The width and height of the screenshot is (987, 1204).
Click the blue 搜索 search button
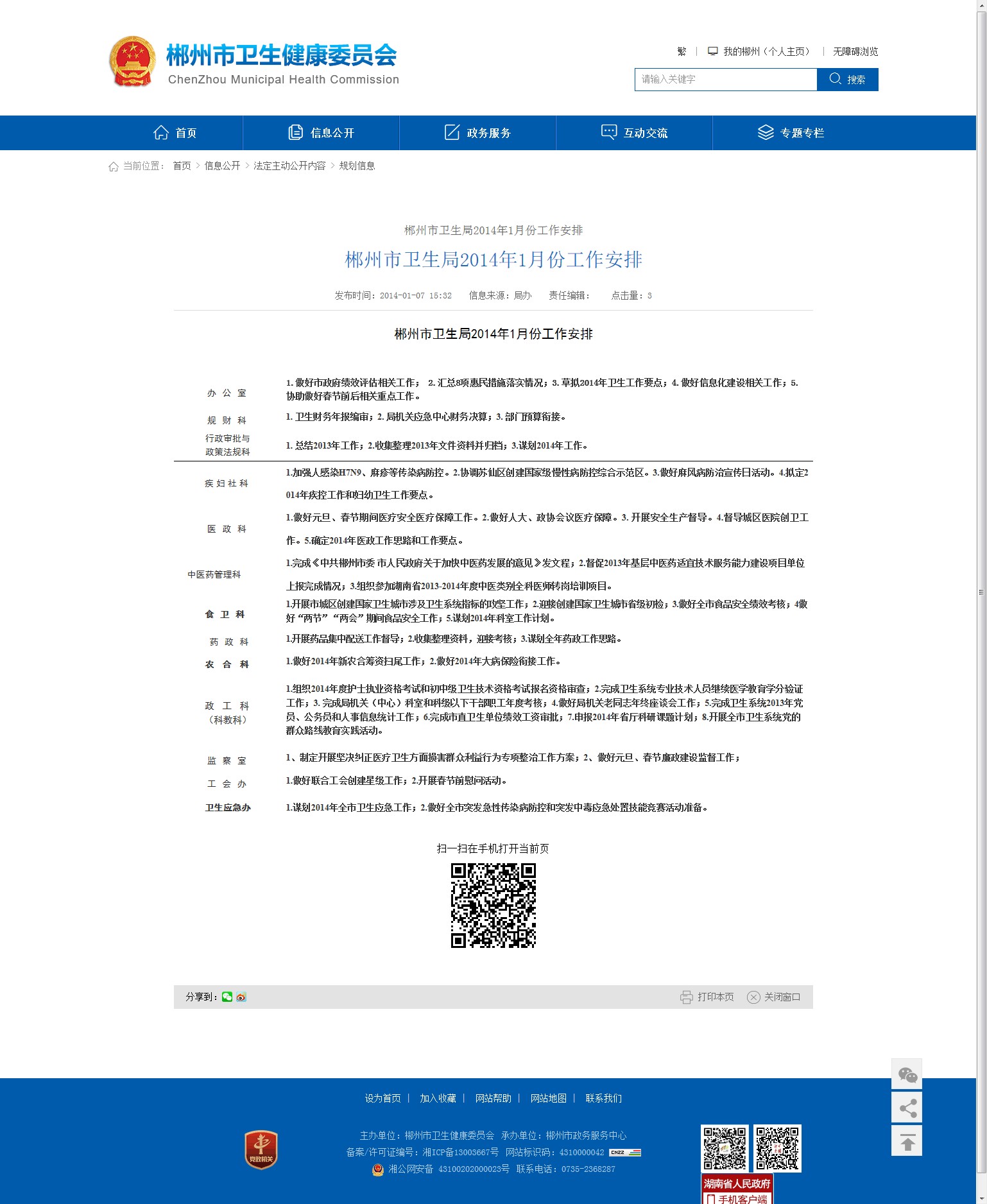click(x=847, y=80)
